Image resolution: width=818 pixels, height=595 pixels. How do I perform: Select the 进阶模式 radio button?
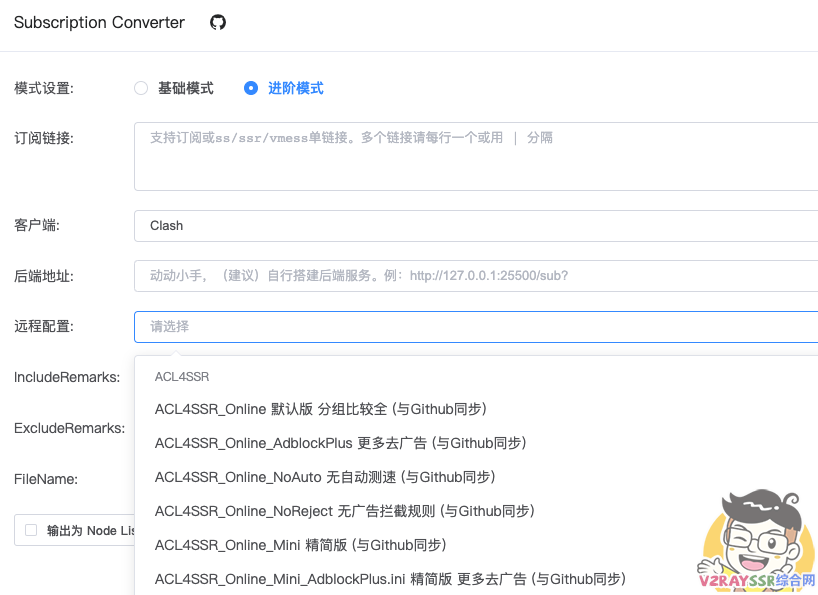click(250, 88)
